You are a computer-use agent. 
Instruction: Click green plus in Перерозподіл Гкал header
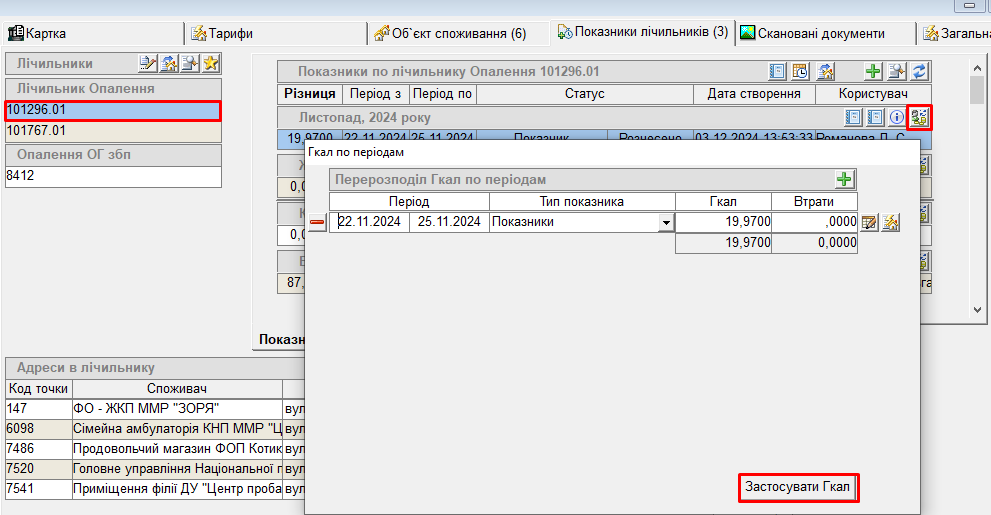846,179
